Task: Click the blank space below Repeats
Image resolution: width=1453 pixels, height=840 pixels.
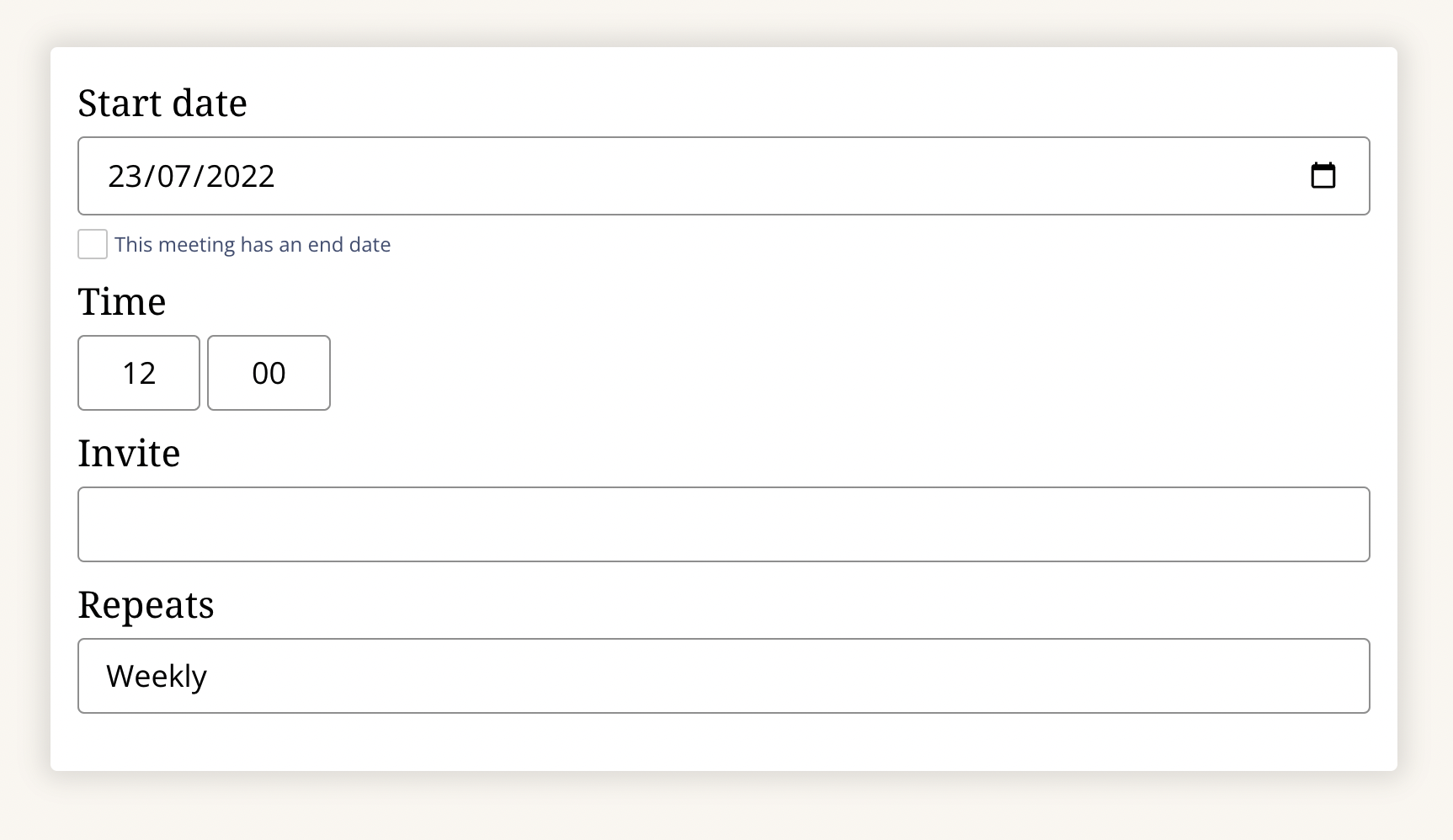Action: 723,742
